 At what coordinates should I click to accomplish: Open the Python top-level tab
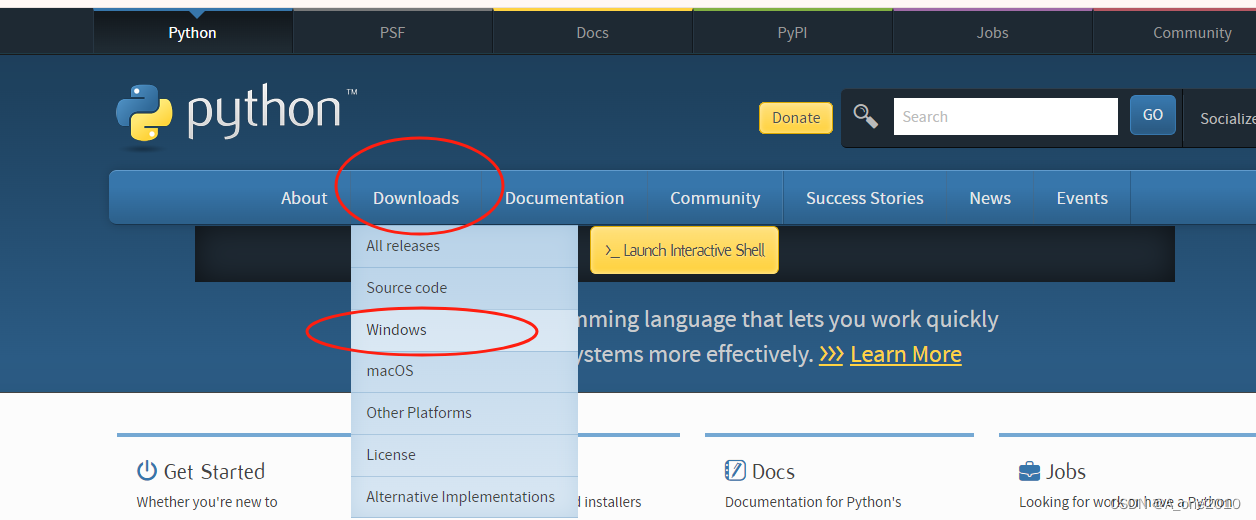pyautogui.click(x=193, y=32)
